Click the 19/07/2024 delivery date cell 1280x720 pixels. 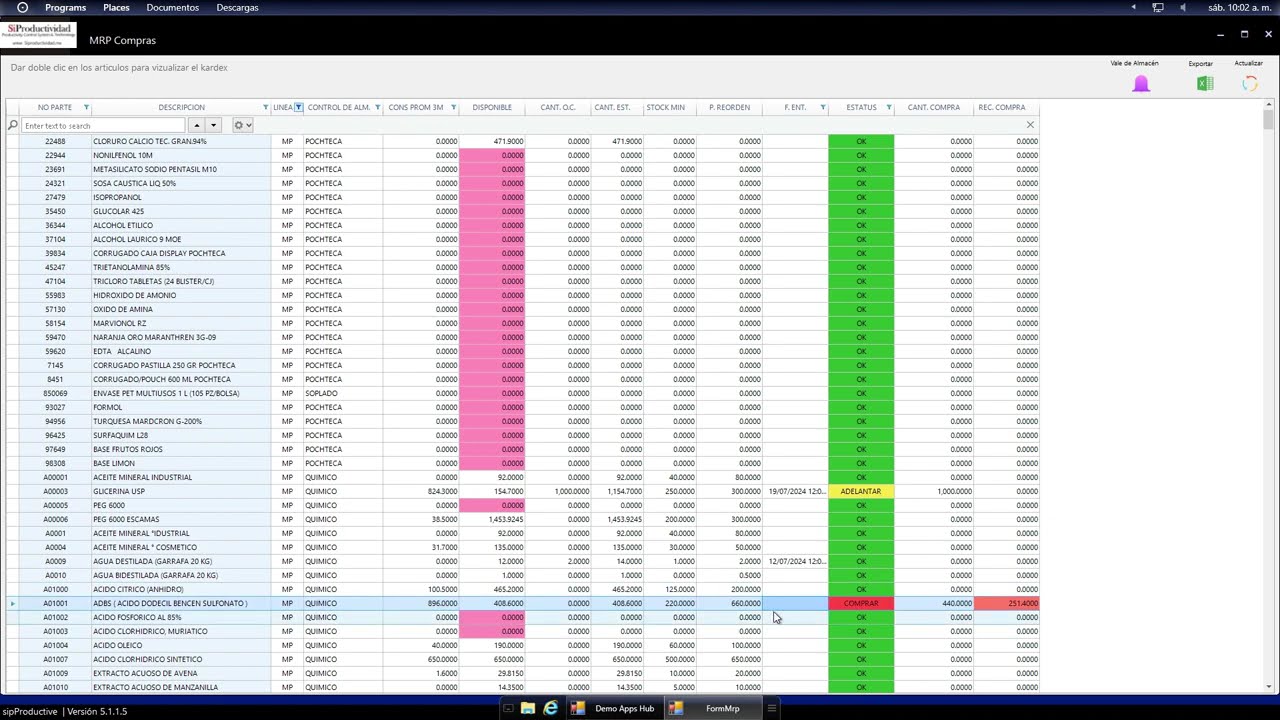click(795, 491)
